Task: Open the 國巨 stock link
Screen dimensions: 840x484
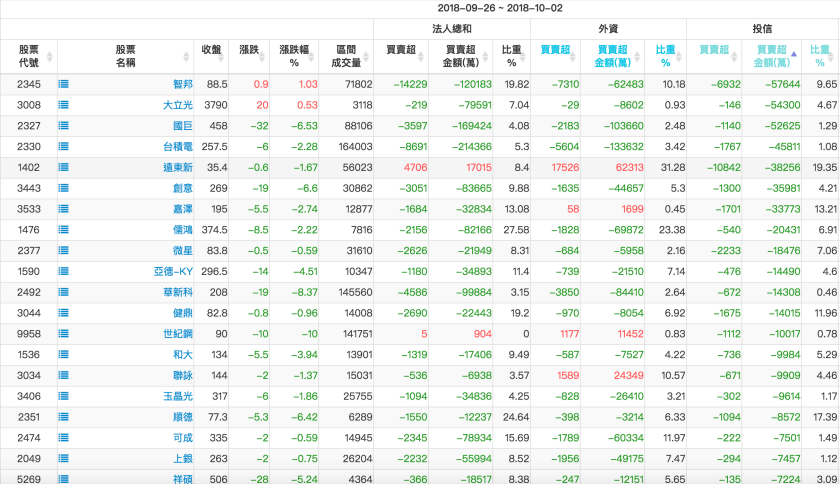Action: [182, 126]
